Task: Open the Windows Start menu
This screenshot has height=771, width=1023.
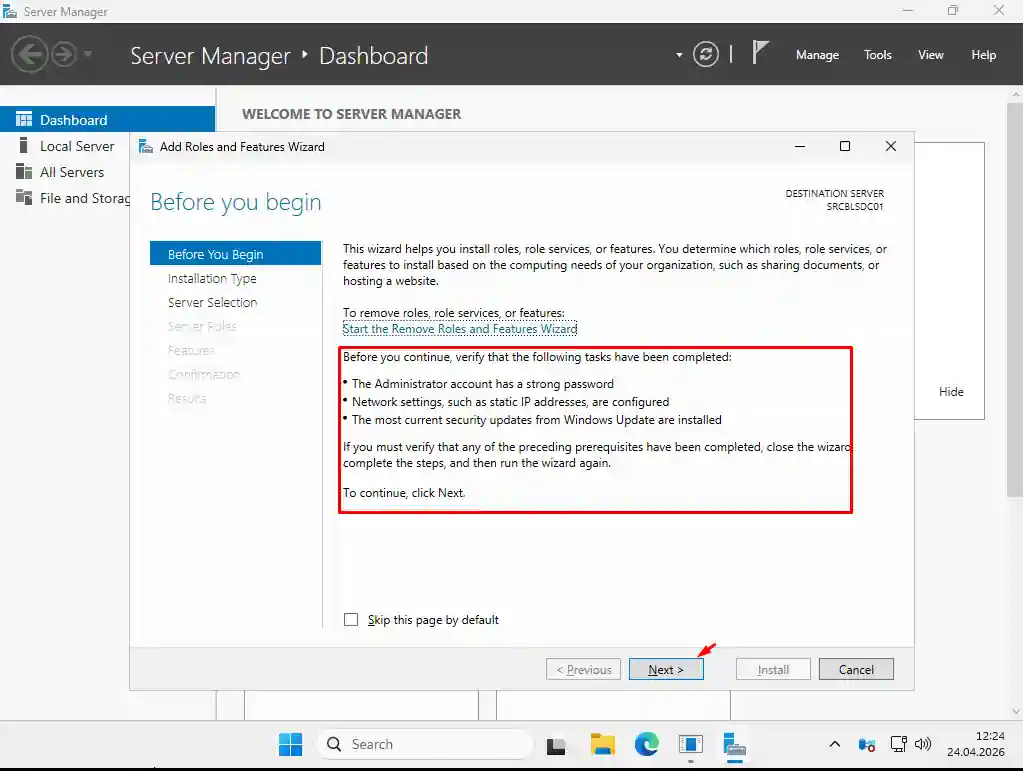Action: click(290, 744)
